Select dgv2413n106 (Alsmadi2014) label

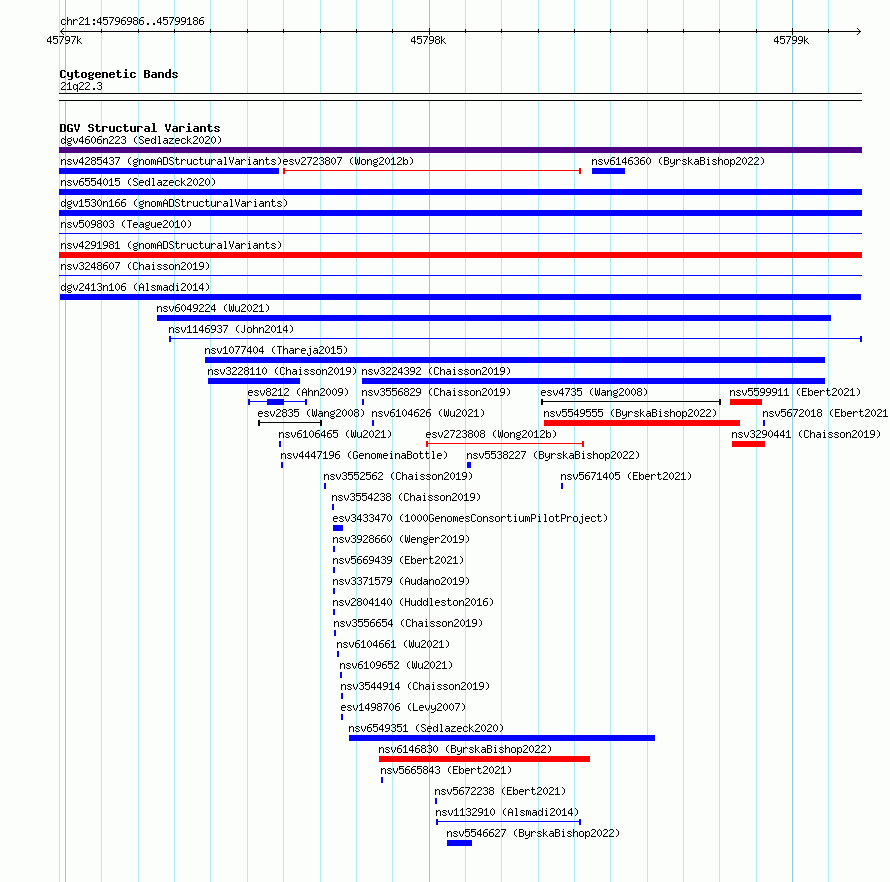(135, 287)
